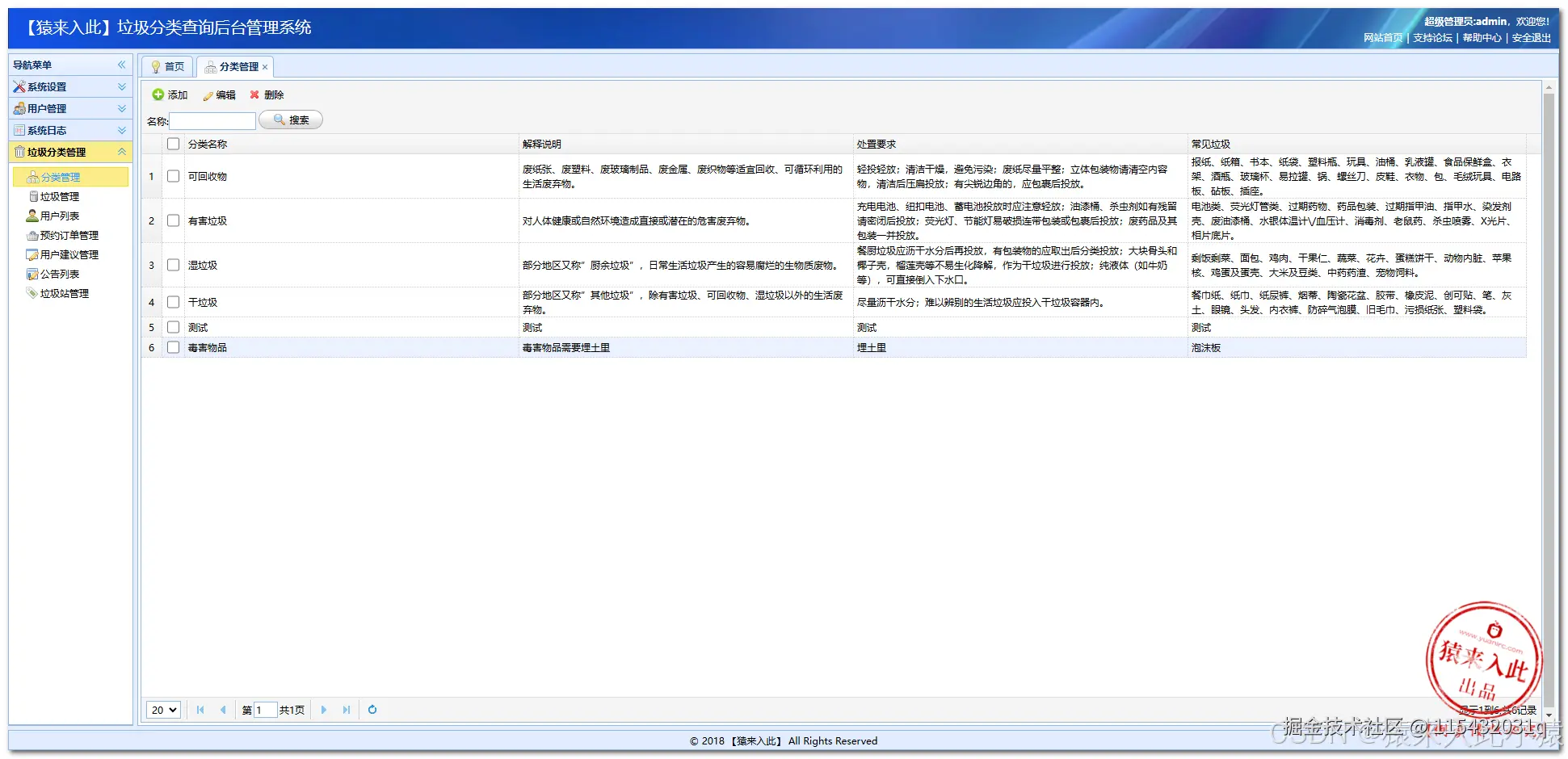Go to last page in pager
This screenshot has height=759, width=1568.
(x=347, y=710)
